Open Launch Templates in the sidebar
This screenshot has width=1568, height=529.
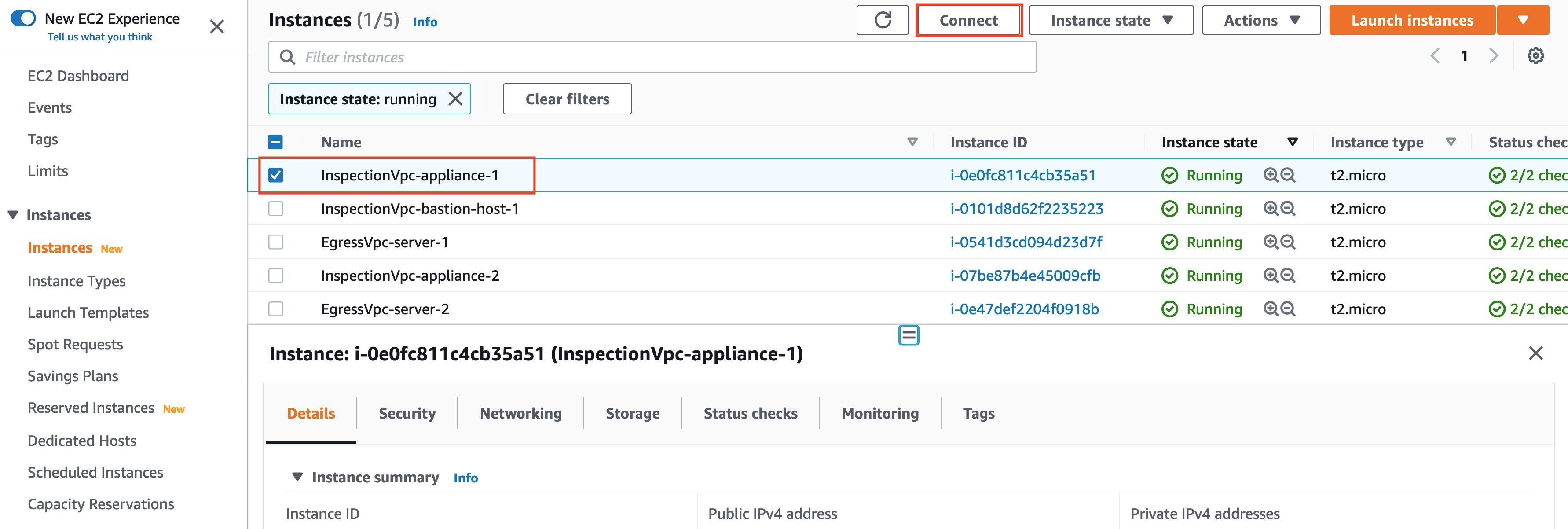pos(88,312)
